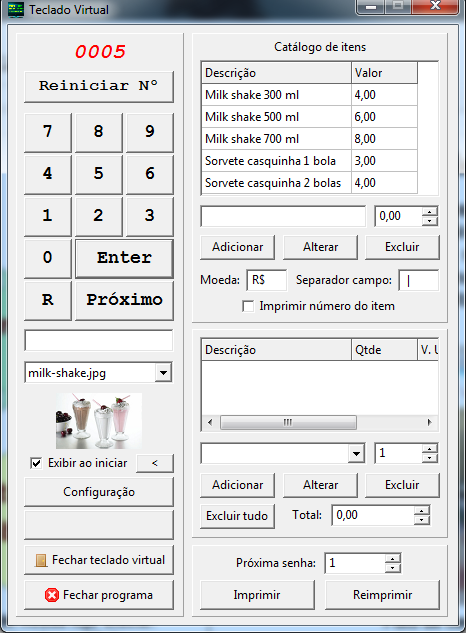Click the milk shake thumbnail image
Image resolution: width=466 pixels, height=633 pixels.
pyautogui.click(x=99, y=421)
